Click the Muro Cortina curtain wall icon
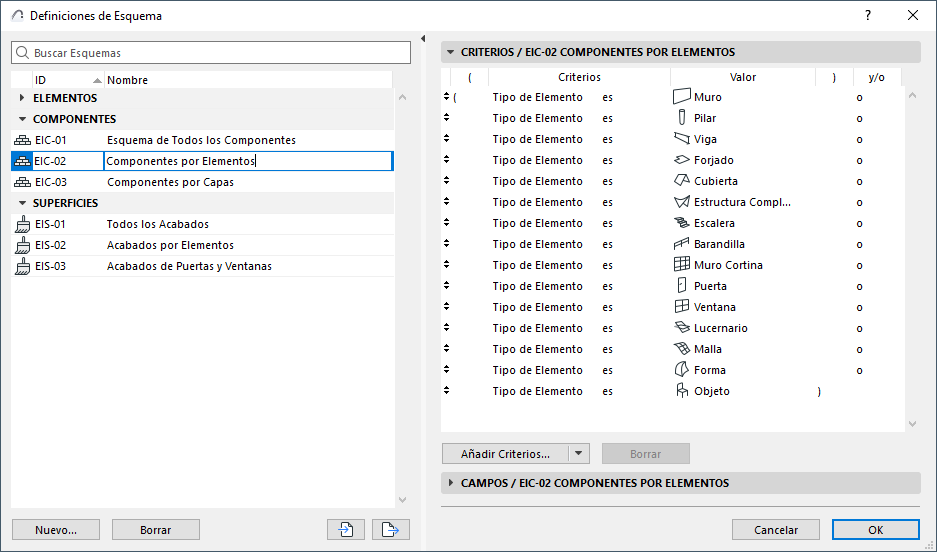The image size is (937, 552). point(682,265)
